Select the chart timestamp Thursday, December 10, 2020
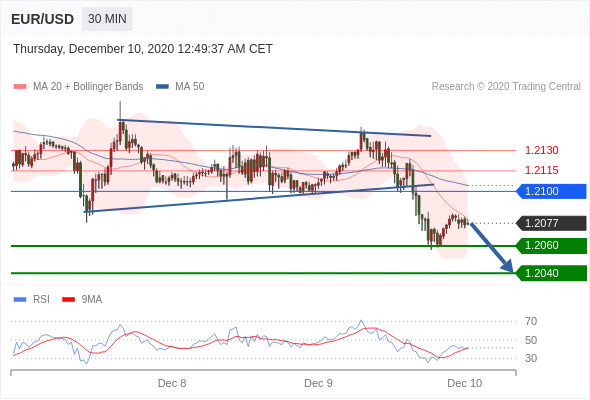Image resolution: width=590 pixels, height=400 pixels. point(143,49)
